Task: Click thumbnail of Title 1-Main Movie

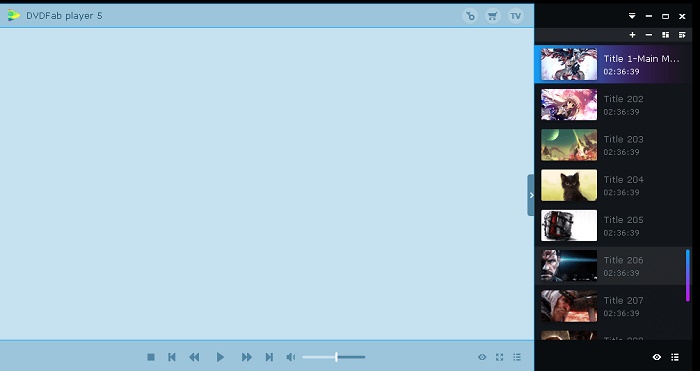Action: tap(569, 64)
